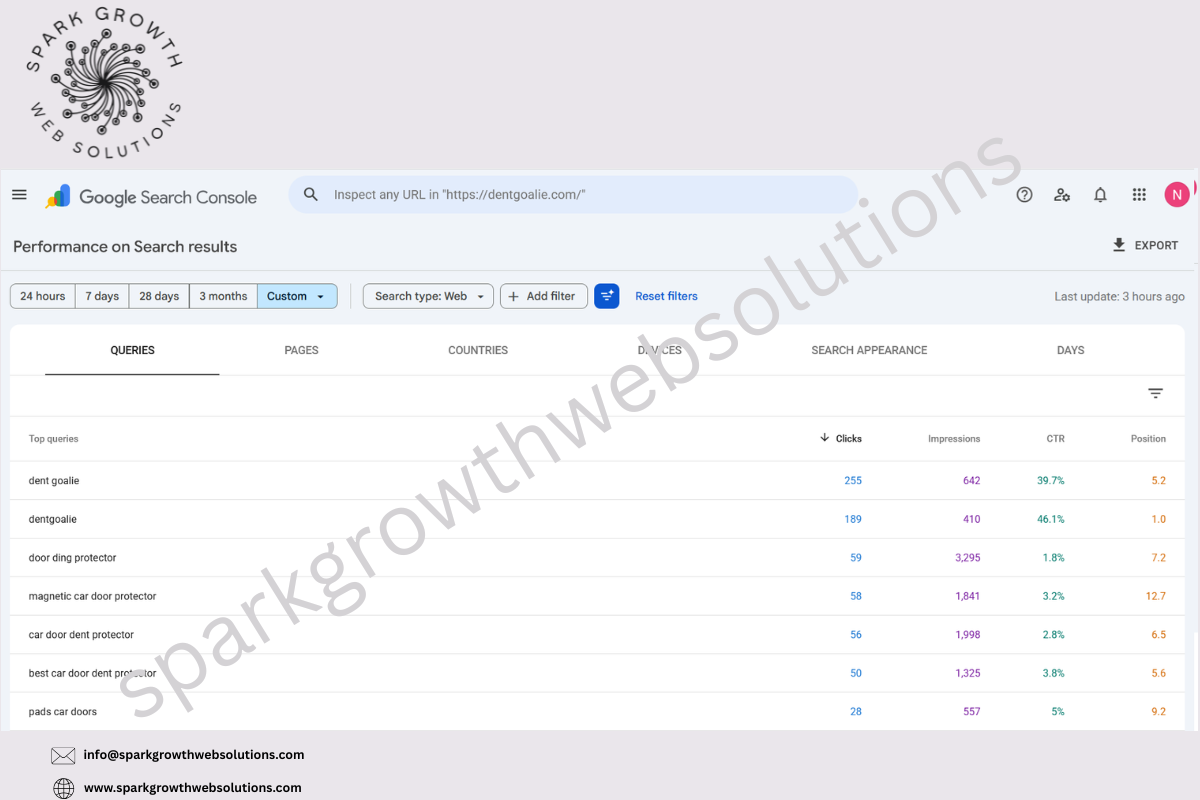Viewport: 1200px width, 800px height.
Task: Click the 3,295 impressions value
Action: pos(968,558)
